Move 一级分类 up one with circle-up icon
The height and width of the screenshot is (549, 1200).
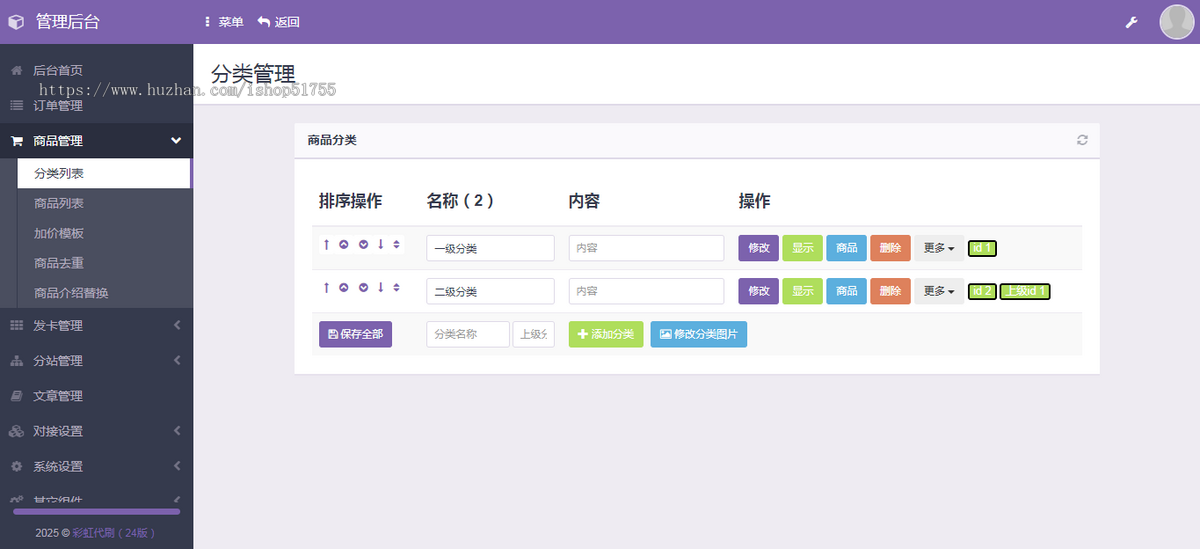click(x=344, y=244)
